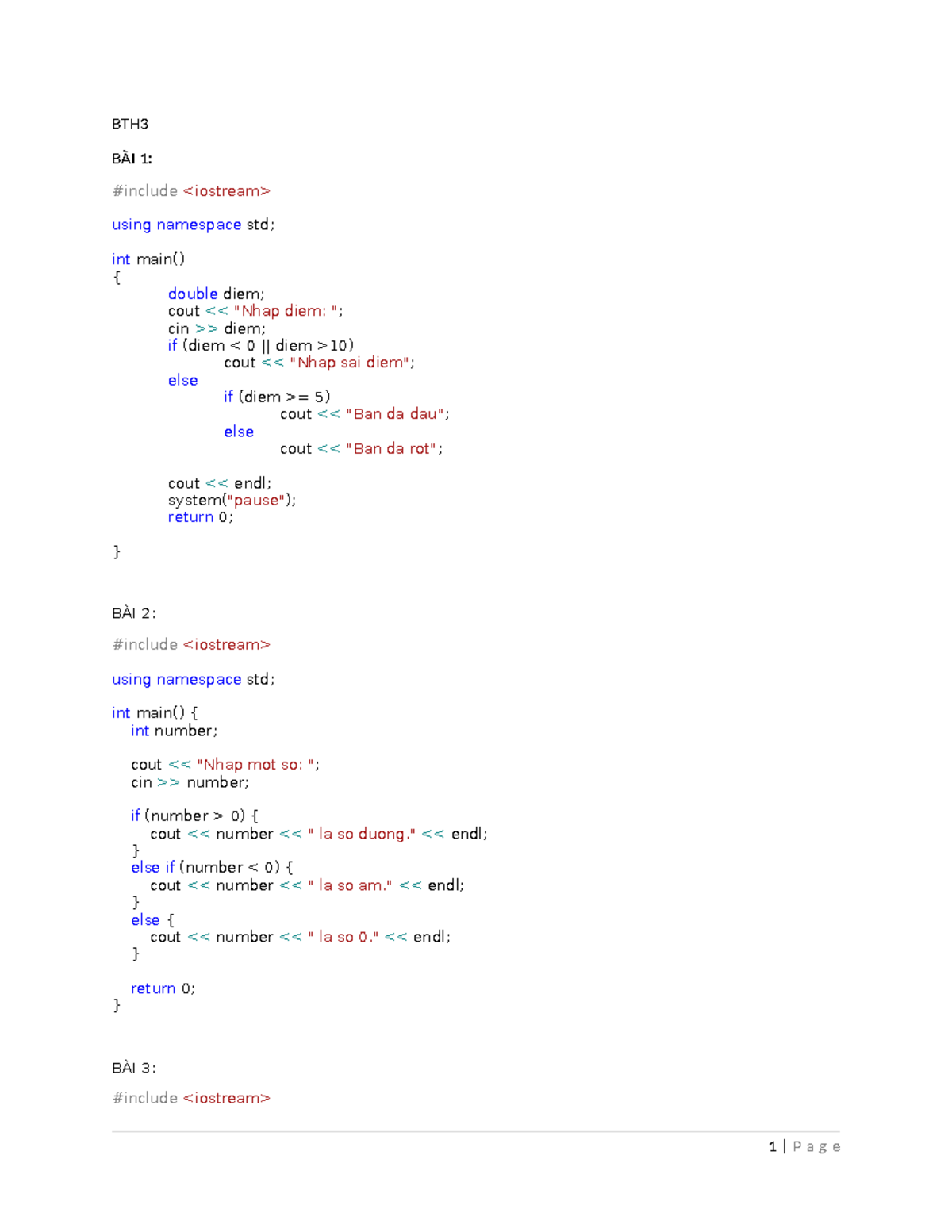Select the BÀI 2: heading
Screen dimensions: 952x1232
[x=133, y=613]
